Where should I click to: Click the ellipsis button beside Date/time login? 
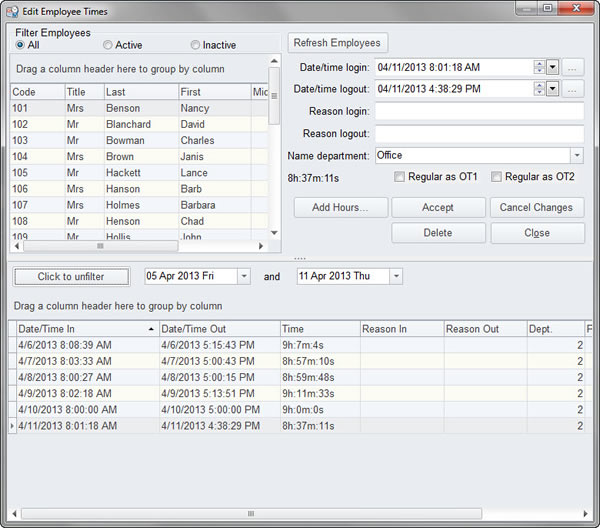pos(574,67)
